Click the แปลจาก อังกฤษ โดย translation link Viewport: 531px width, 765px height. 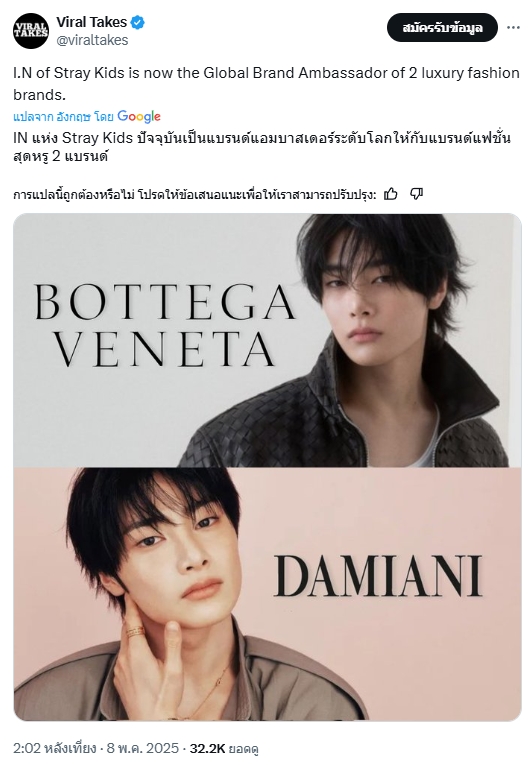pyautogui.click(x=63, y=117)
